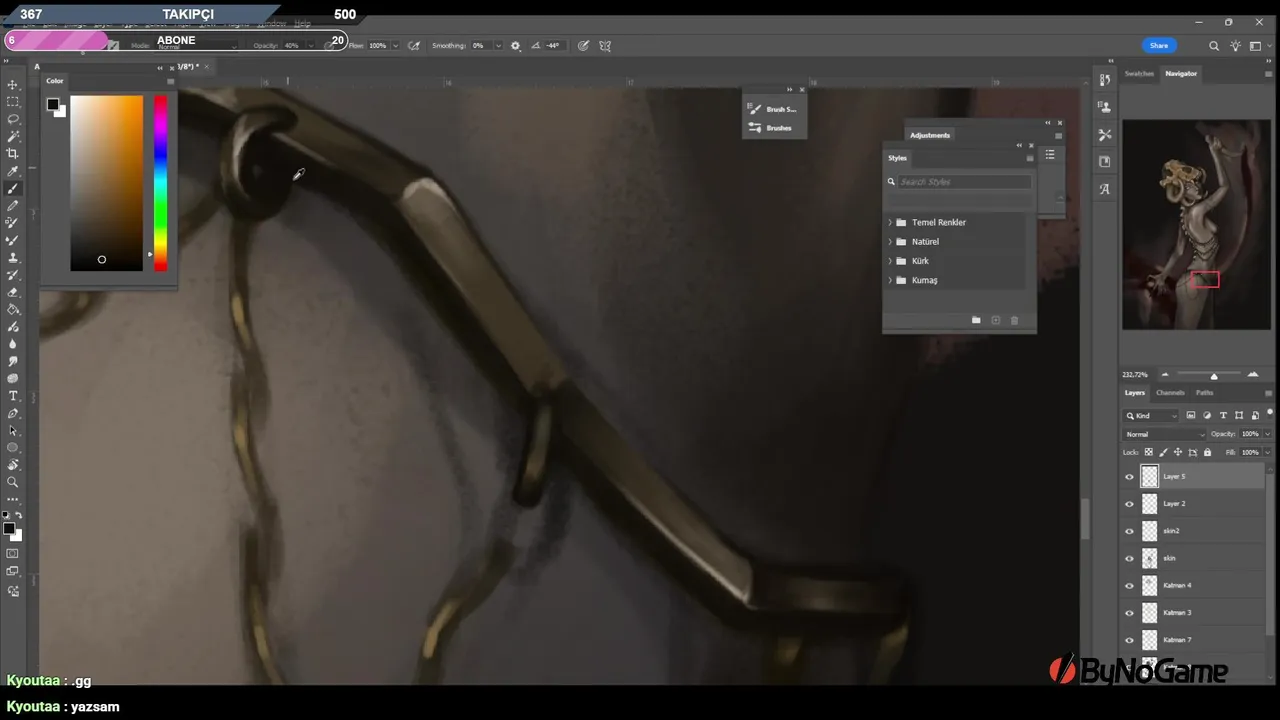The width and height of the screenshot is (1280, 720).
Task: Expand the Temel Renkler styles folder
Action: (890, 222)
